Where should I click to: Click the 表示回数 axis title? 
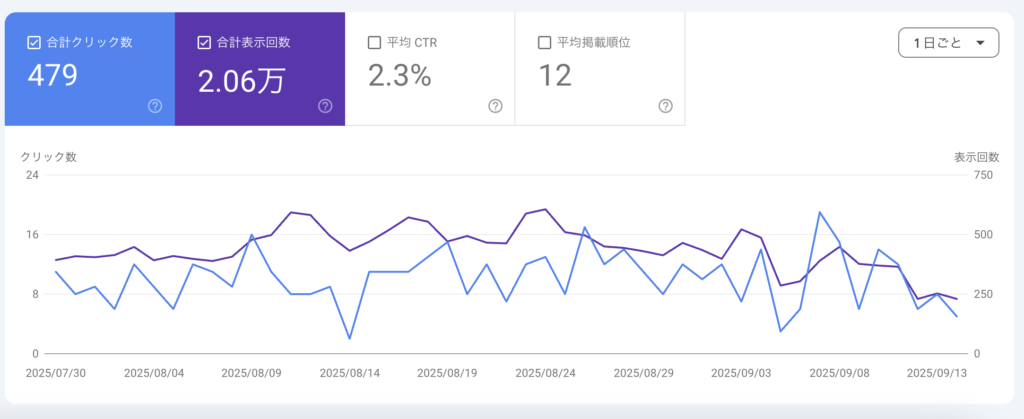(x=976, y=157)
